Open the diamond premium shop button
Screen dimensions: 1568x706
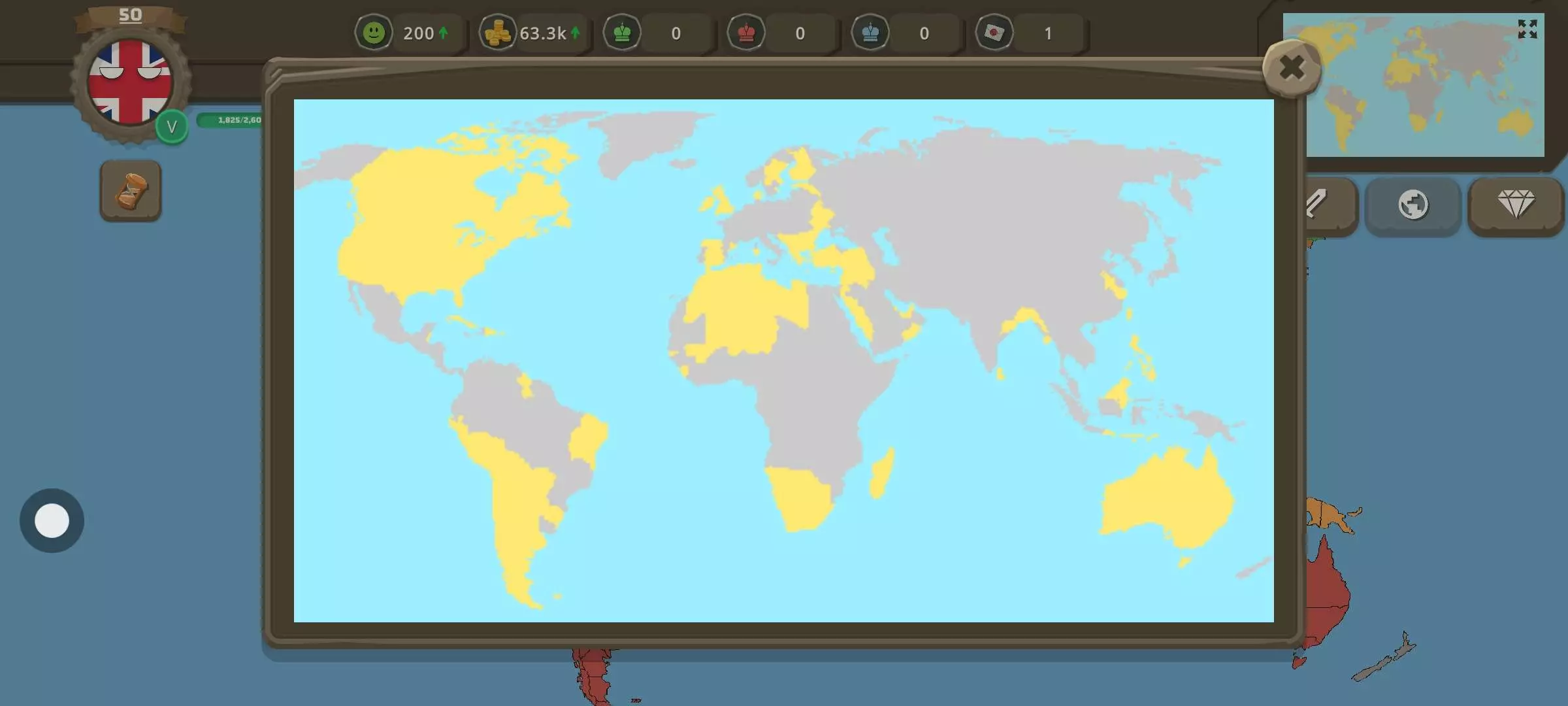(1516, 205)
